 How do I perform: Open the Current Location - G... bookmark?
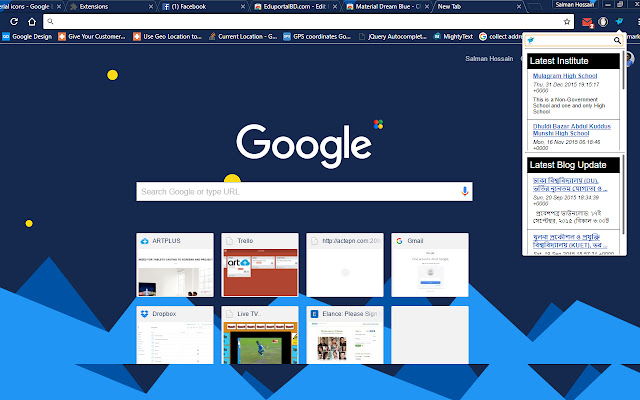[x=243, y=37]
